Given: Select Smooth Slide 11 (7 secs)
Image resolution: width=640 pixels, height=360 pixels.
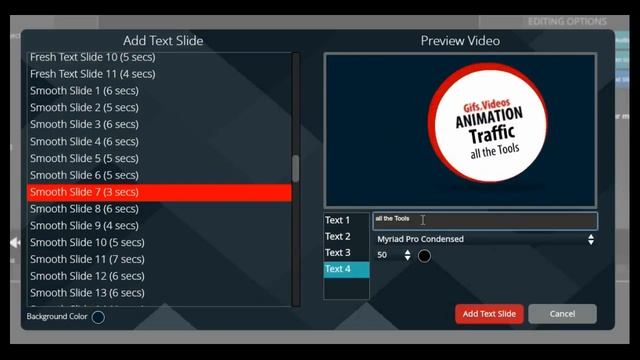Looking at the screenshot, I should point(159,259).
